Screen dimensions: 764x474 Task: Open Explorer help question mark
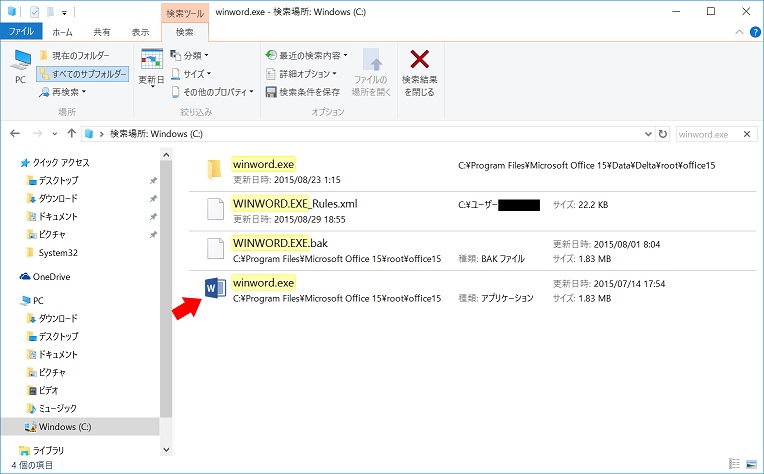(x=755, y=33)
